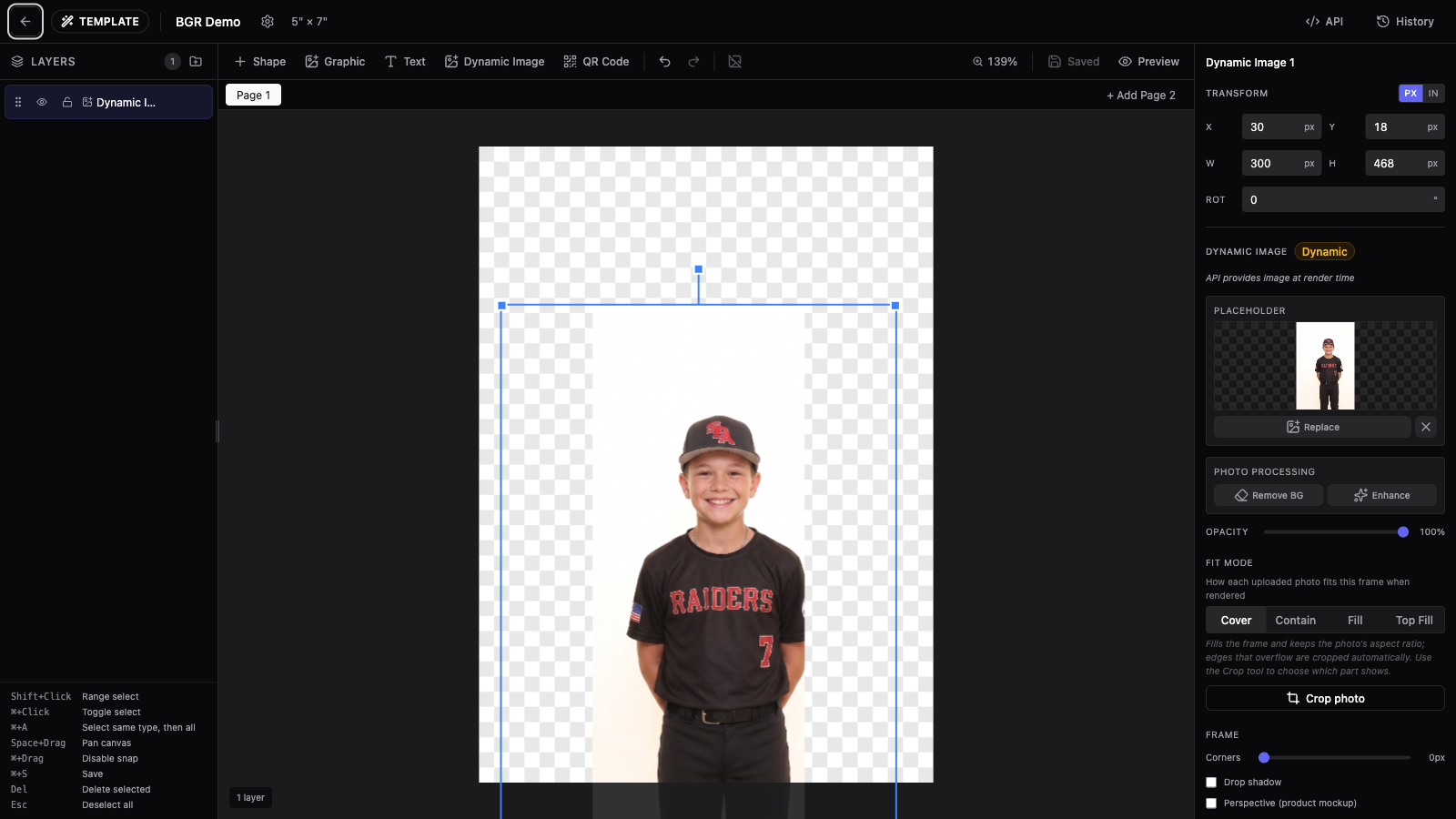Add a QR Code element
The height and width of the screenshot is (819, 1456).
tap(596, 62)
